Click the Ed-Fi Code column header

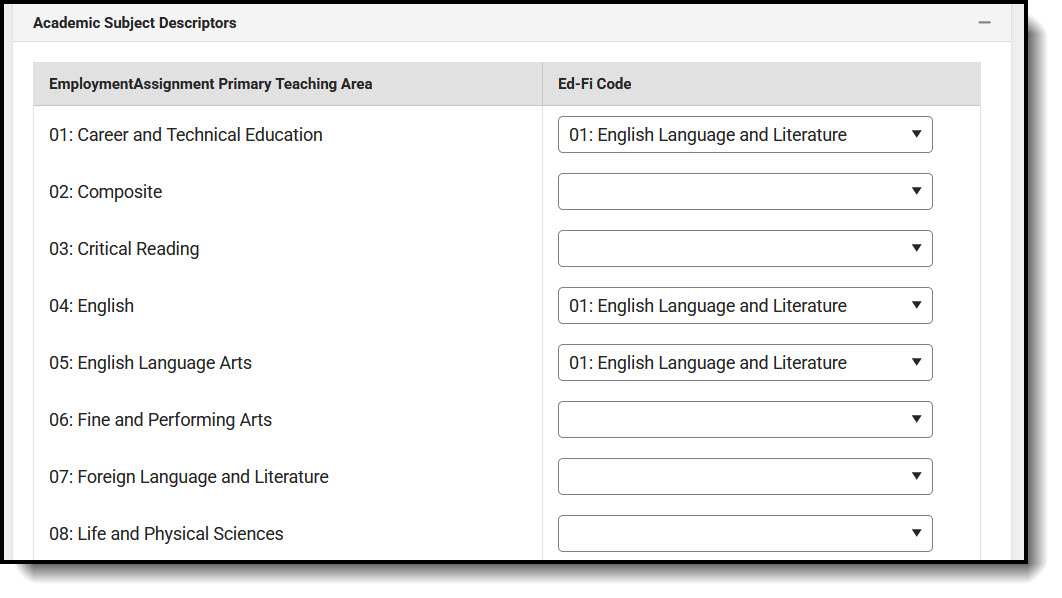(594, 84)
